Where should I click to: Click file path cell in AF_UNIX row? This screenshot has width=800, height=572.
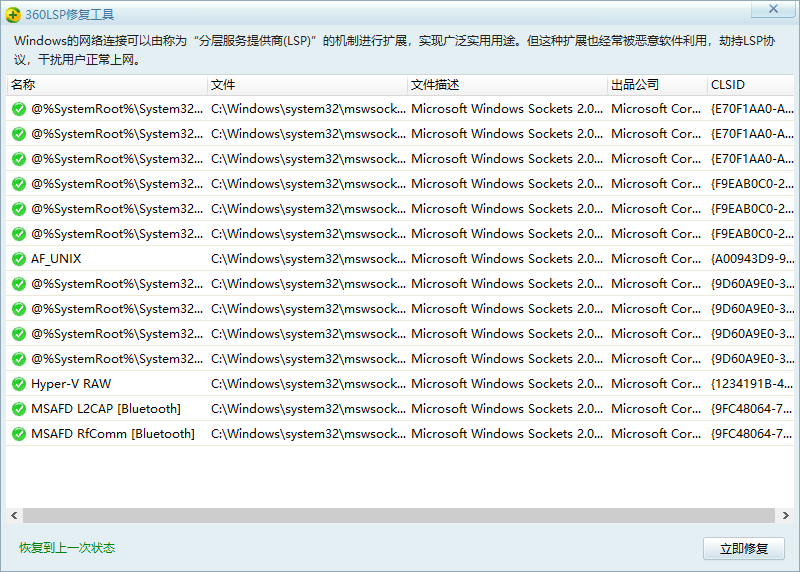pyautogui.click(x=308, y=259)
